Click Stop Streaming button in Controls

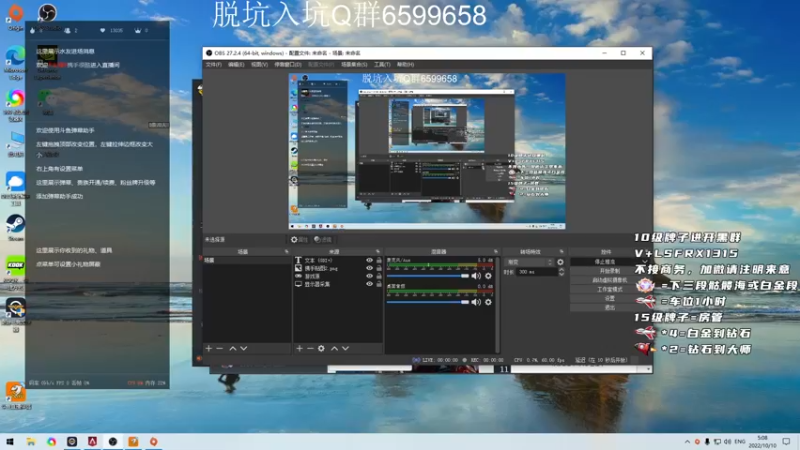pos(605,262)
